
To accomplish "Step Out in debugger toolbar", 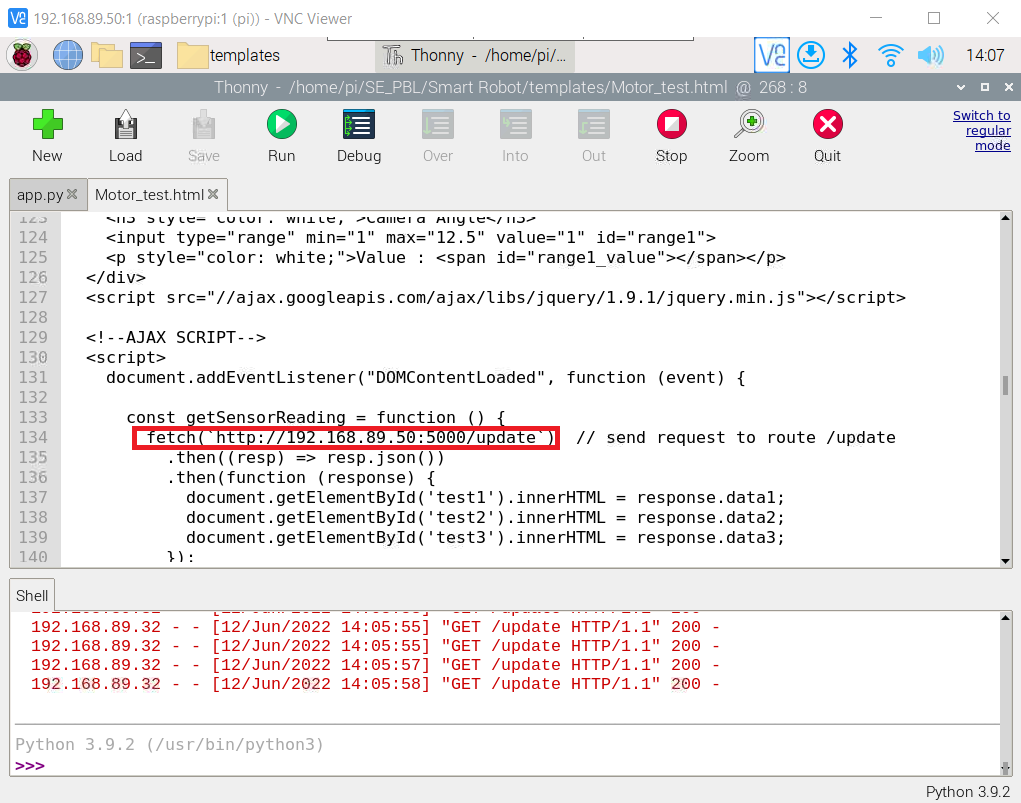I will [x=593, y=136].
